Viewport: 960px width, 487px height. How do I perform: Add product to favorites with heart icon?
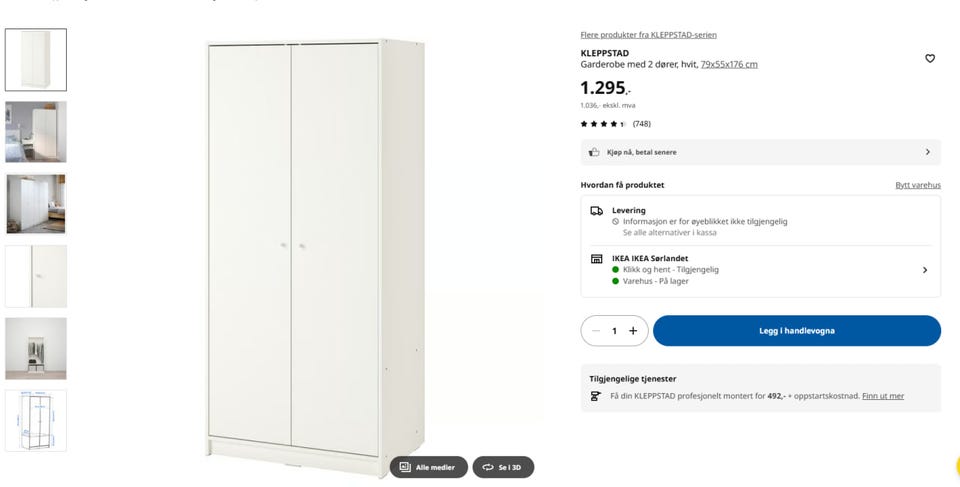click(929, 59)
